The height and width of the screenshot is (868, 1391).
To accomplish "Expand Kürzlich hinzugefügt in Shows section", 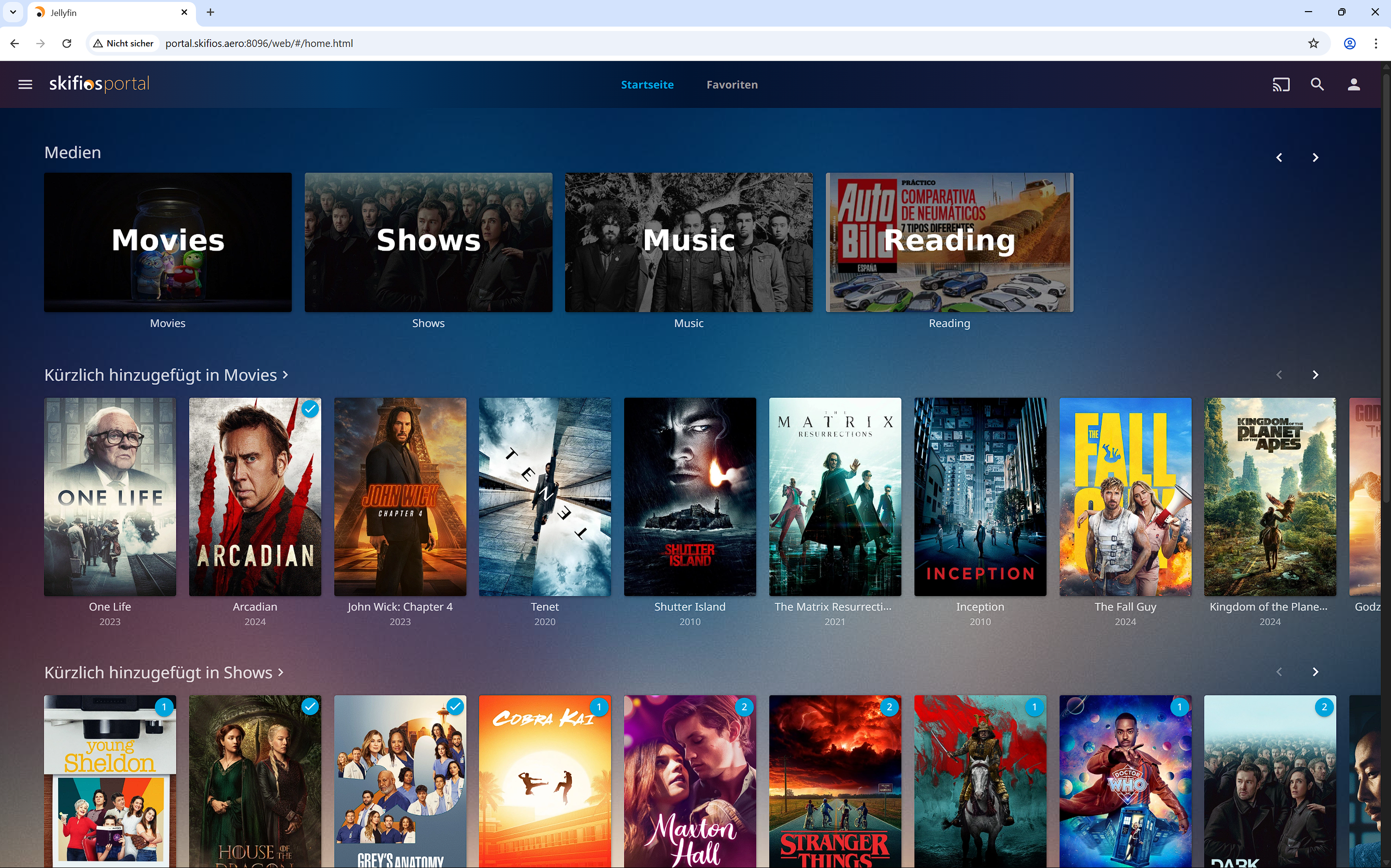I will point(164,672).
